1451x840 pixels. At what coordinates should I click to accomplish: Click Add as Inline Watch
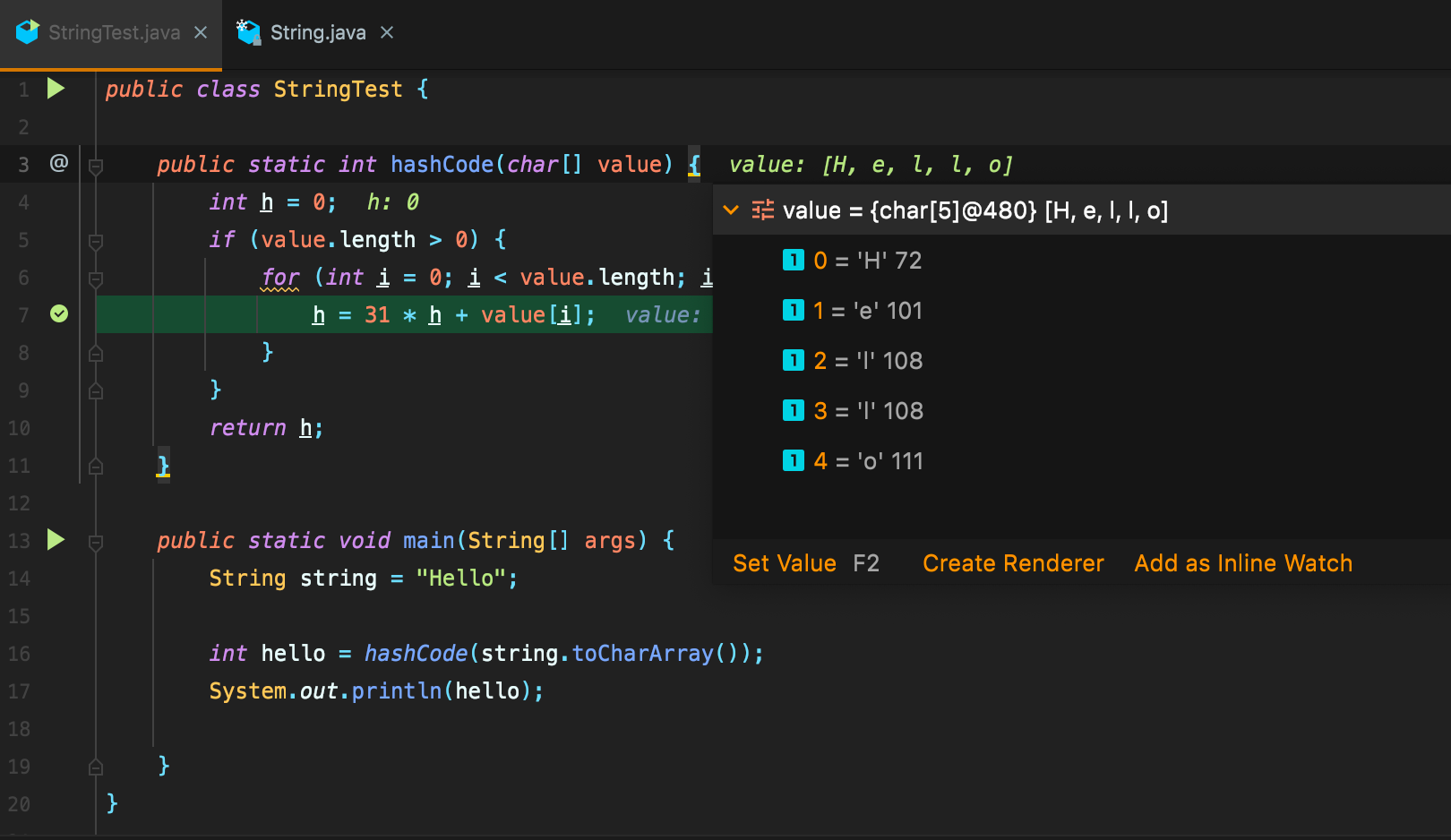[x=1243, y=563]
